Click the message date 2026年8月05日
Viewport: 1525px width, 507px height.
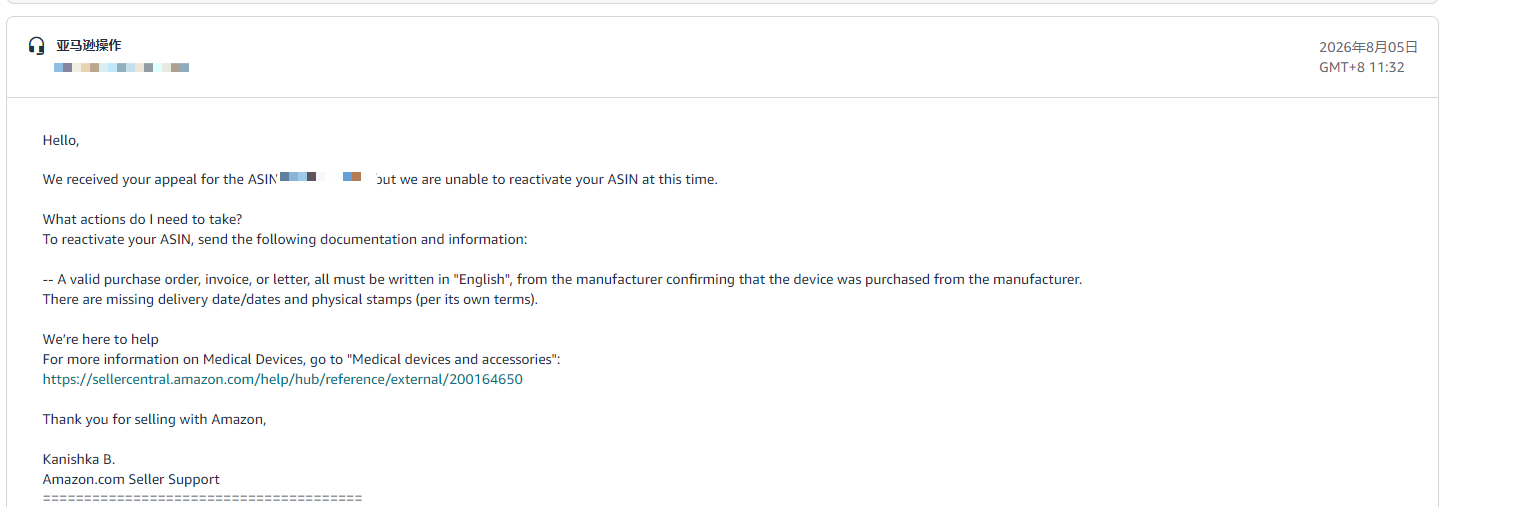[1368, 47]
